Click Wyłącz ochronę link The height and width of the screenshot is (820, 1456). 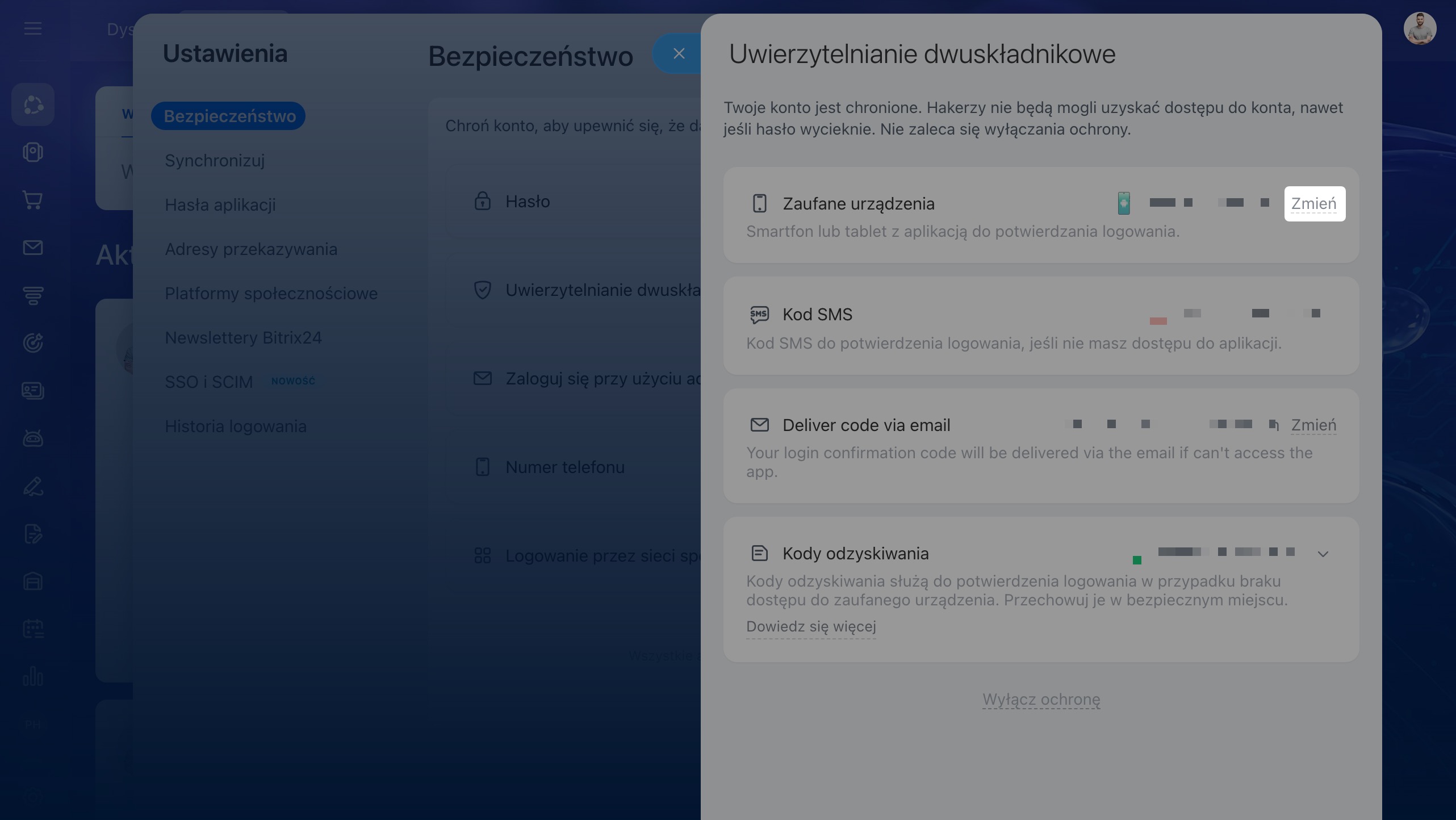[1041, 700]
